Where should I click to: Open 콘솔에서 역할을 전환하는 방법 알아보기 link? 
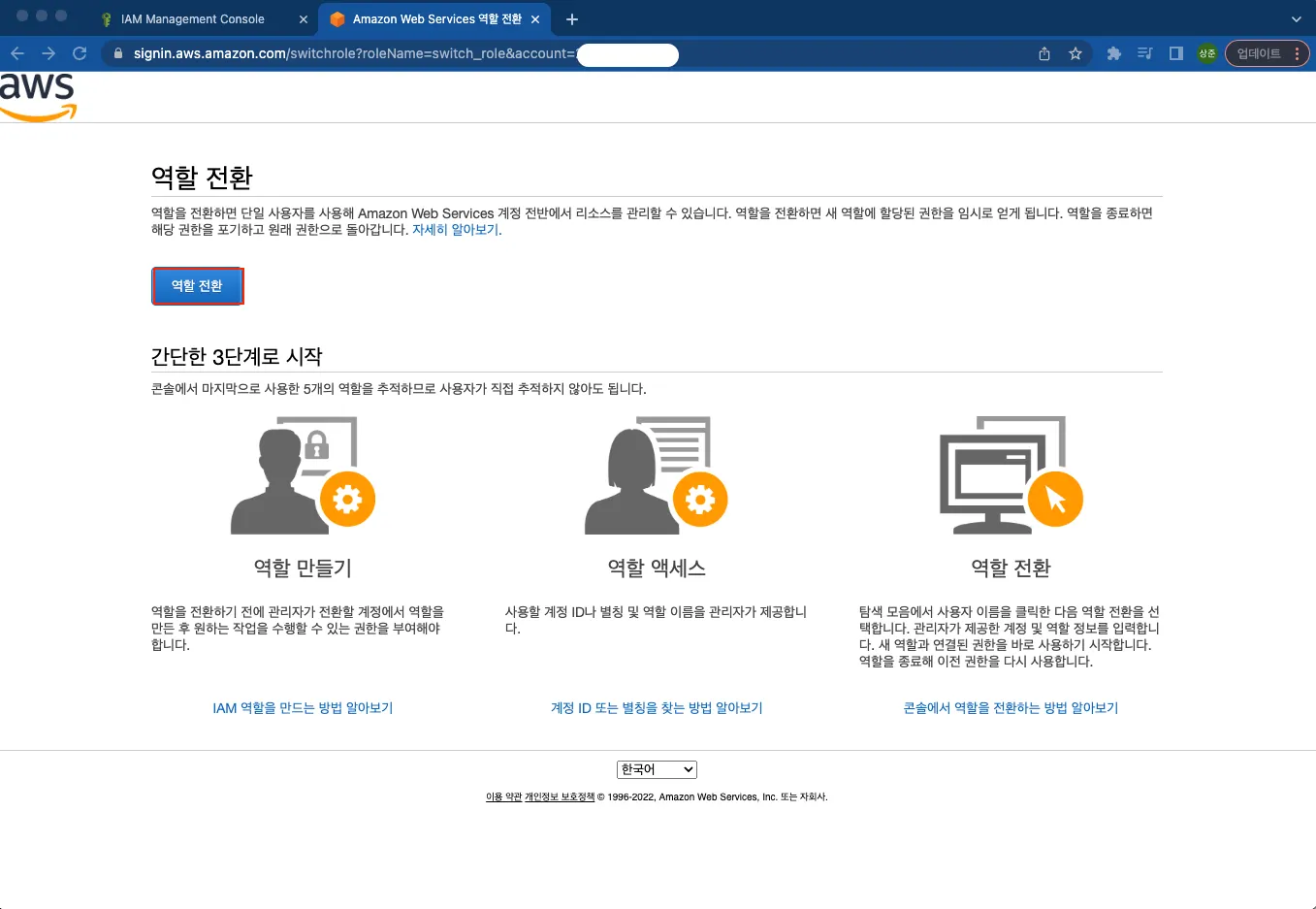(x=1011, y=708)
